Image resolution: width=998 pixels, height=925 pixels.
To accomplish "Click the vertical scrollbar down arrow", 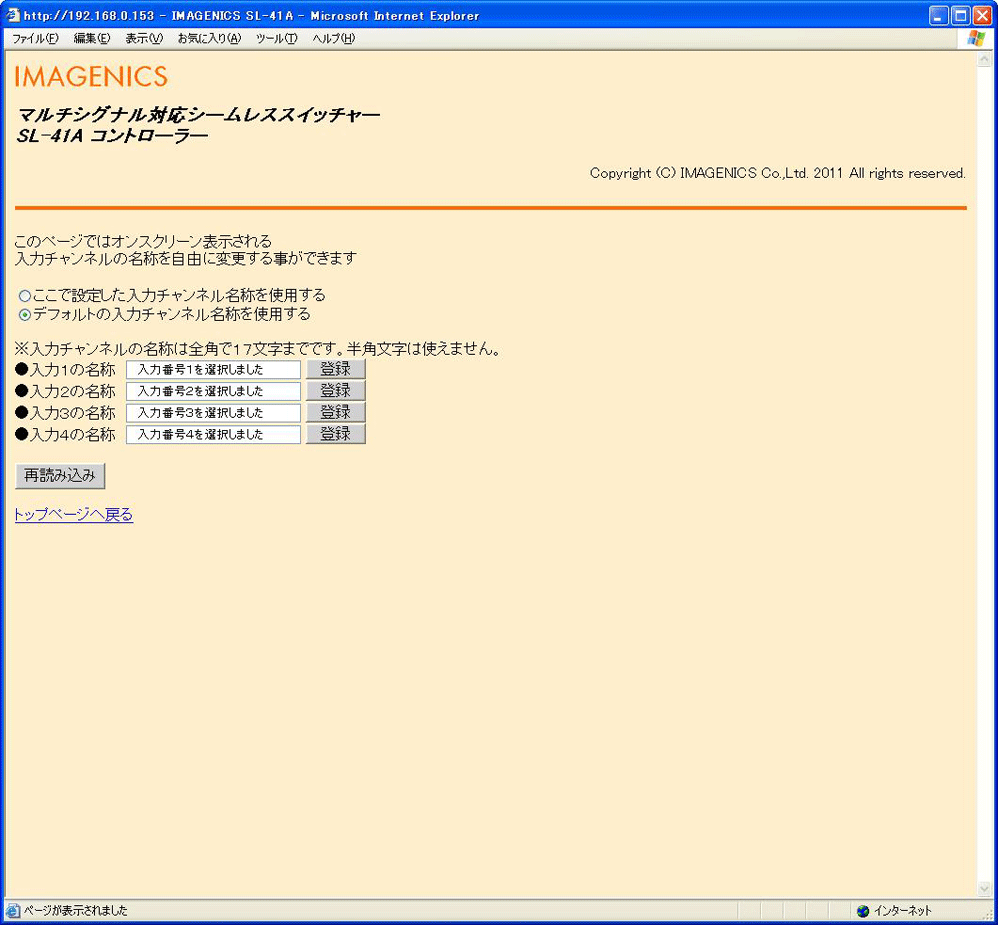I will click(x=984, y=889).
